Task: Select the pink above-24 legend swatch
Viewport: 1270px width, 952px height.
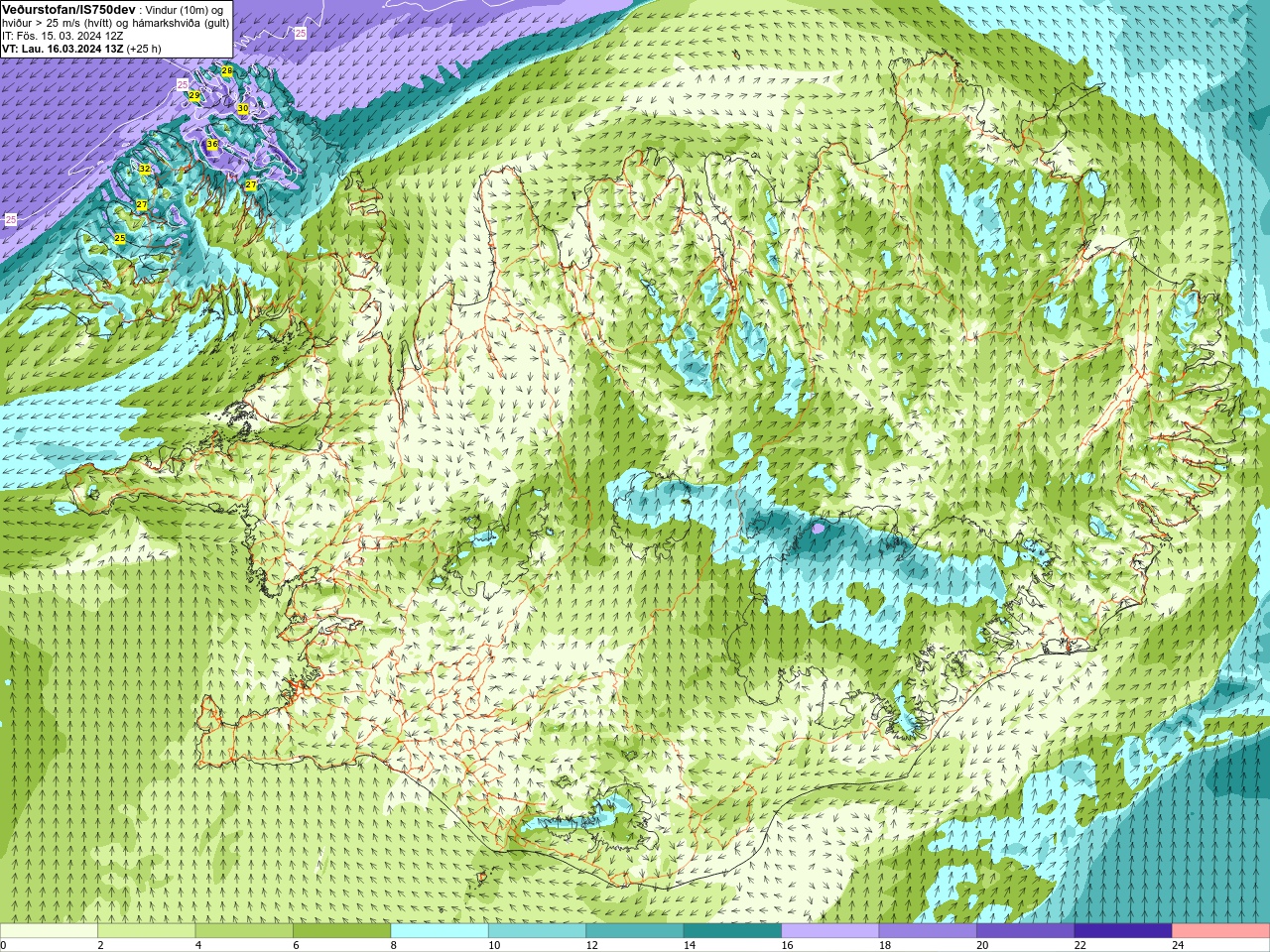Action: 1221,931
